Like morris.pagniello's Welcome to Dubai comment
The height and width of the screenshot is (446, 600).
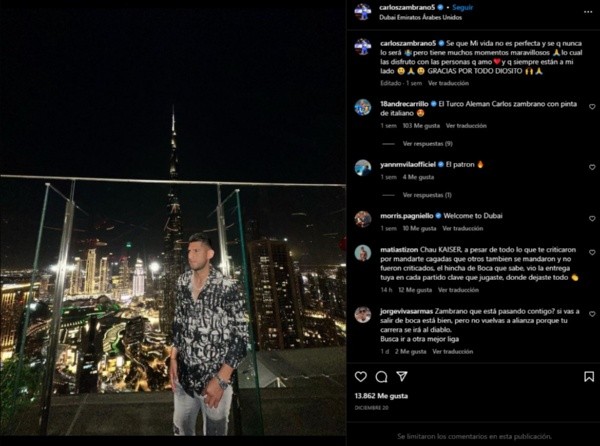tap(592, 218)
